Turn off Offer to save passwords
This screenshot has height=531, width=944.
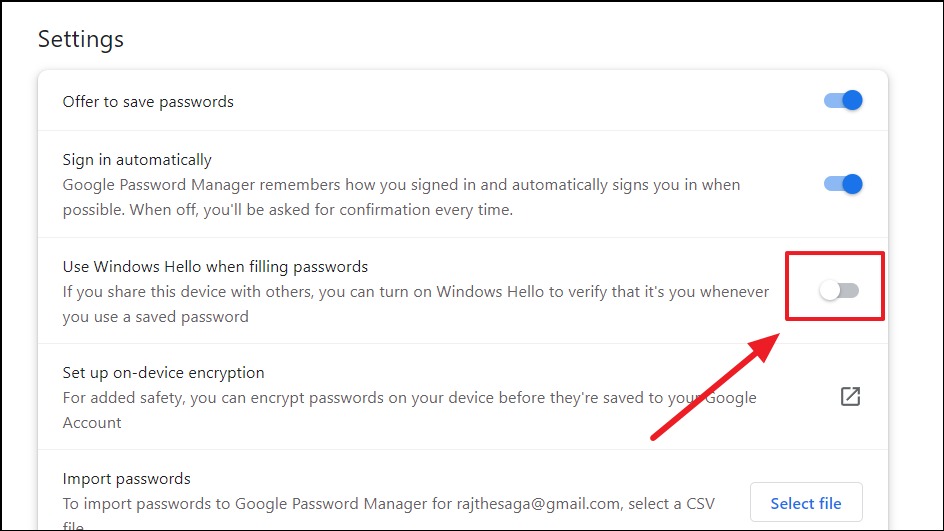coord(843,100)
